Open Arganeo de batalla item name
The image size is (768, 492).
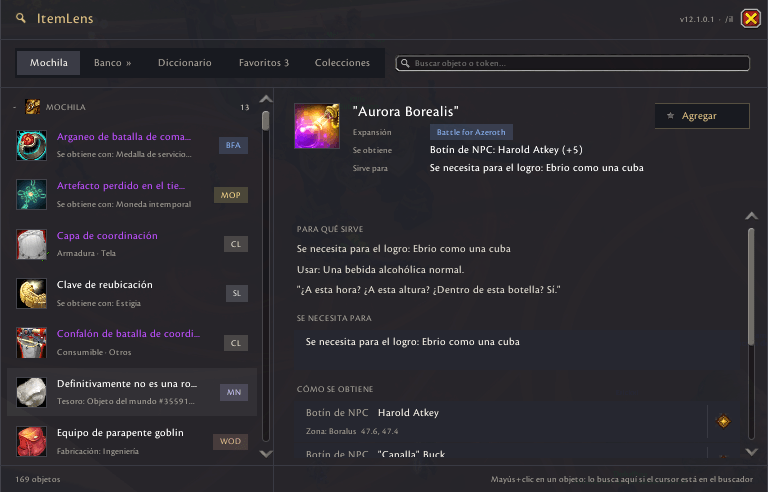click(x=124, y=137)
